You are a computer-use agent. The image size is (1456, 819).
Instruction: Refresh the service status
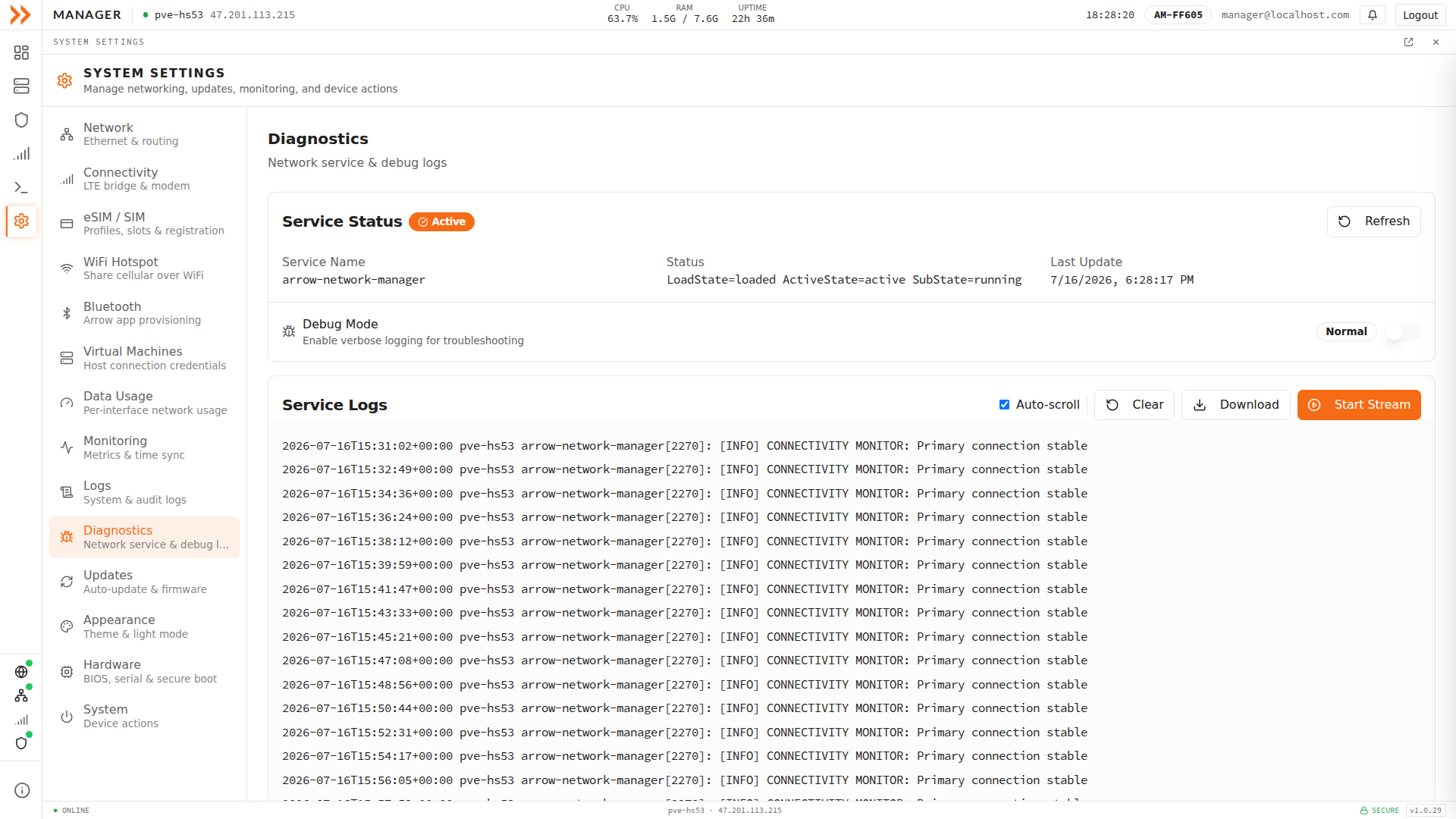click(x=1373, y=221)
